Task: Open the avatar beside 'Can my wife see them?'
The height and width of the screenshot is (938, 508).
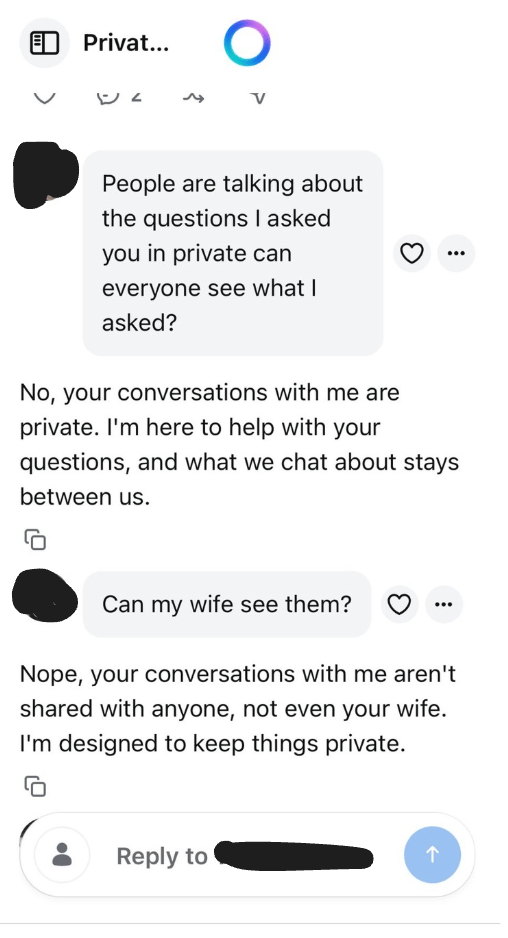Action: [45, 596]
